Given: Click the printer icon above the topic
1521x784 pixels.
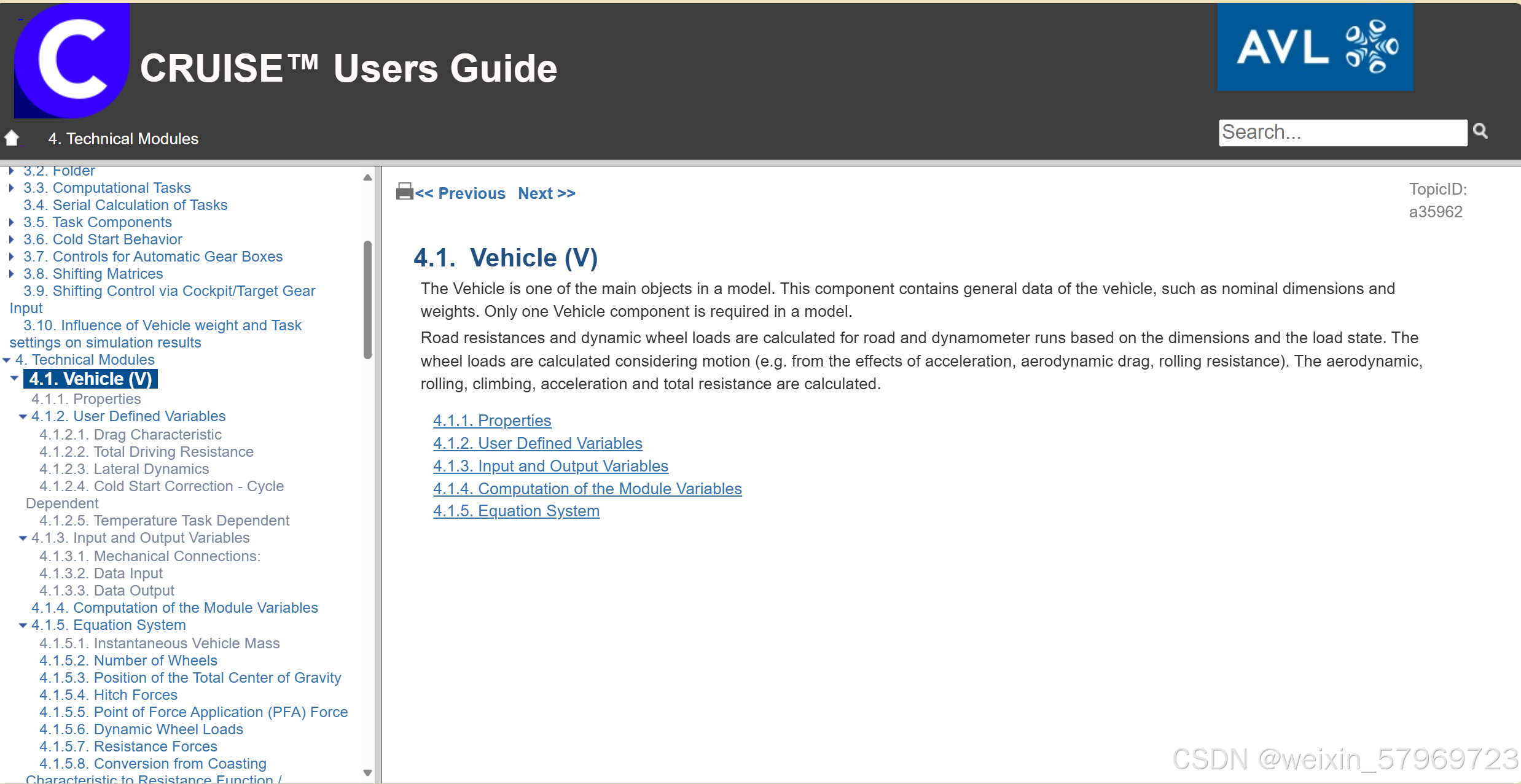Looking at the screenshot, I should 404,192.
